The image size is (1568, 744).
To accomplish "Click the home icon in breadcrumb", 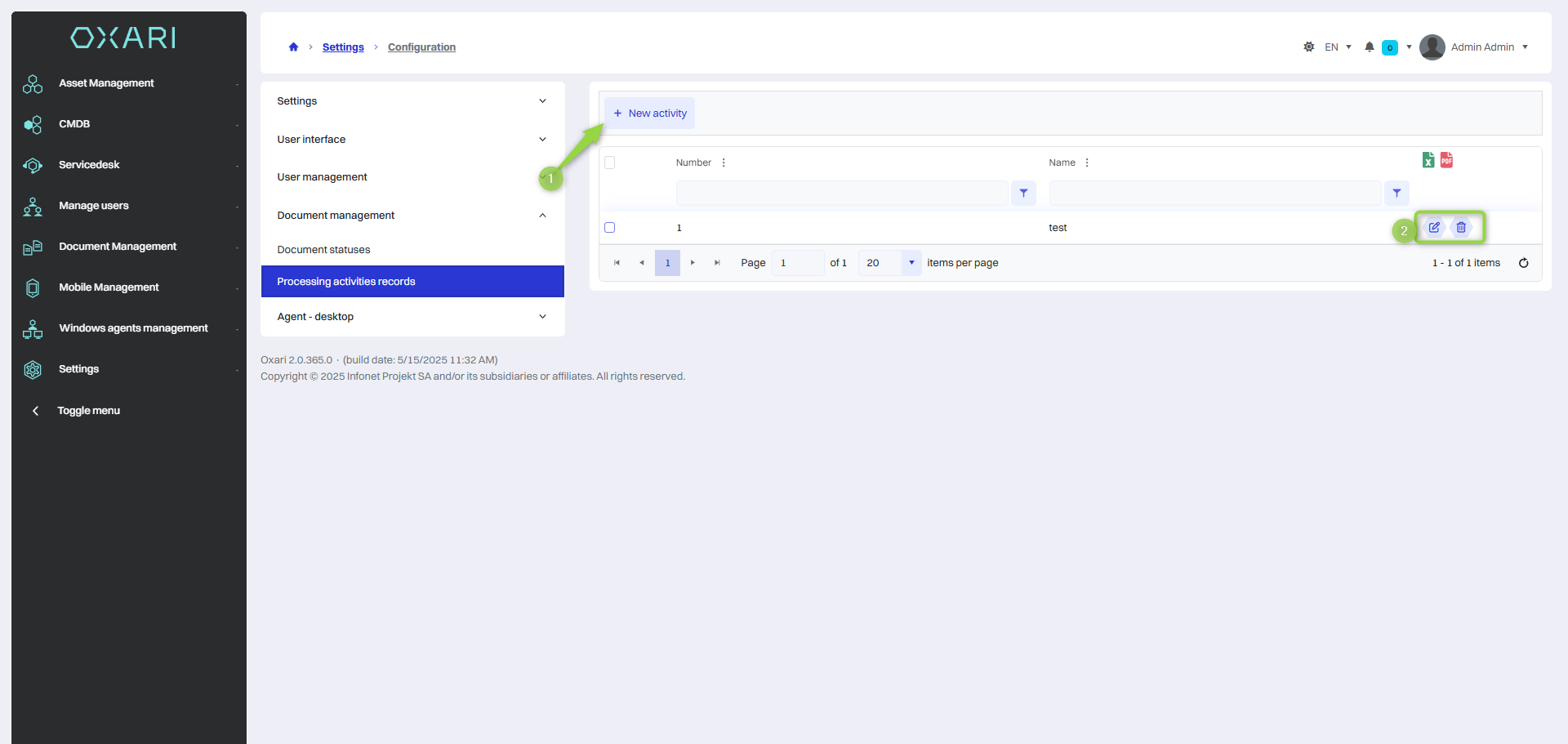I will pos(293,47).
